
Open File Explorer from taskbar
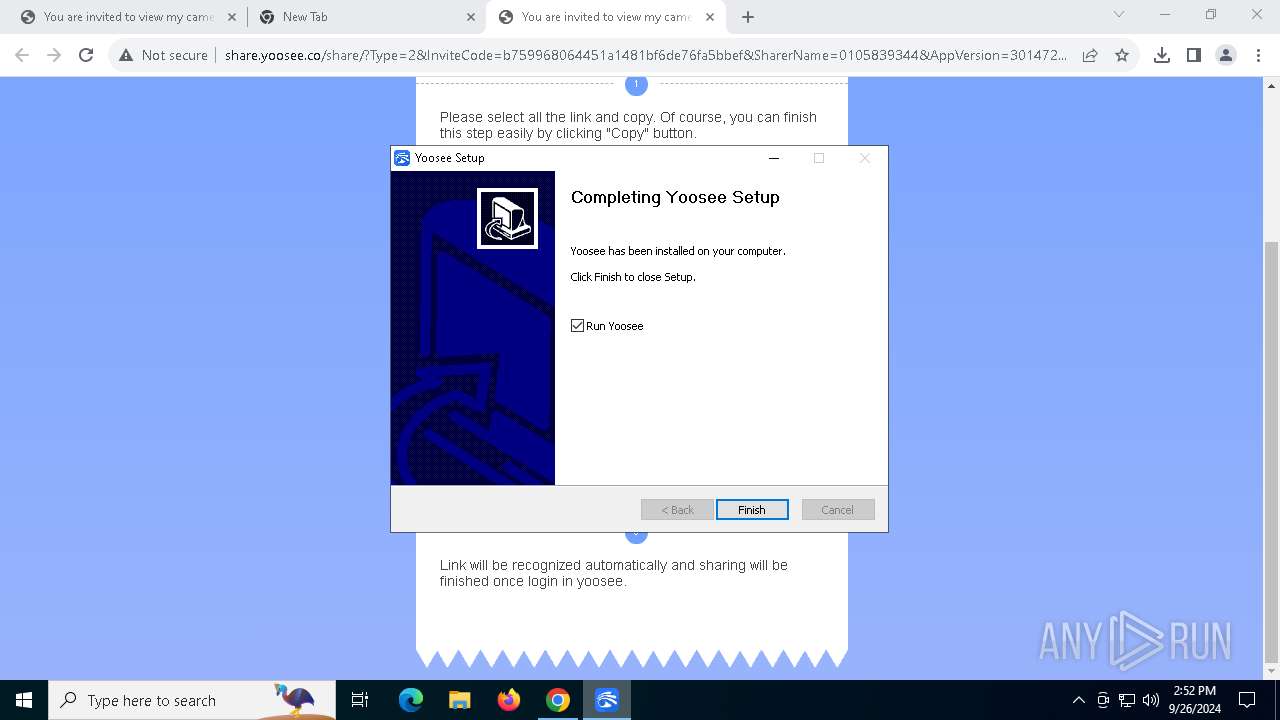click(x=459, y=700)
